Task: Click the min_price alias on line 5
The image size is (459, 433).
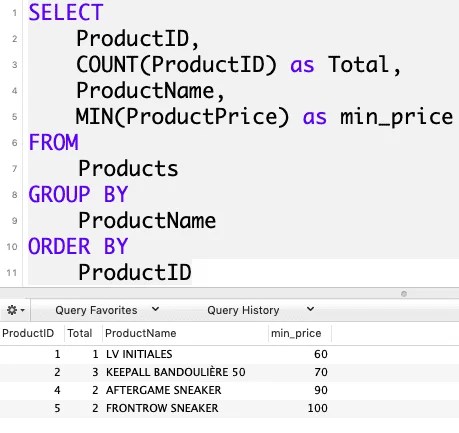Action: click(x=396, y=117)
